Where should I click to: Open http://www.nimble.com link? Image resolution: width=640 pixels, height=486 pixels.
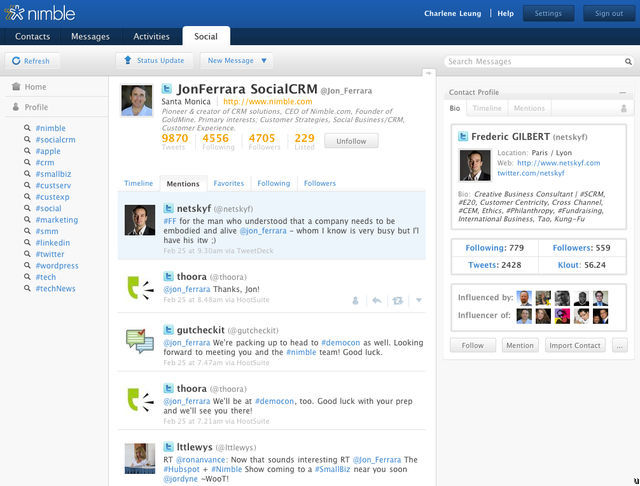coord(268,101)
